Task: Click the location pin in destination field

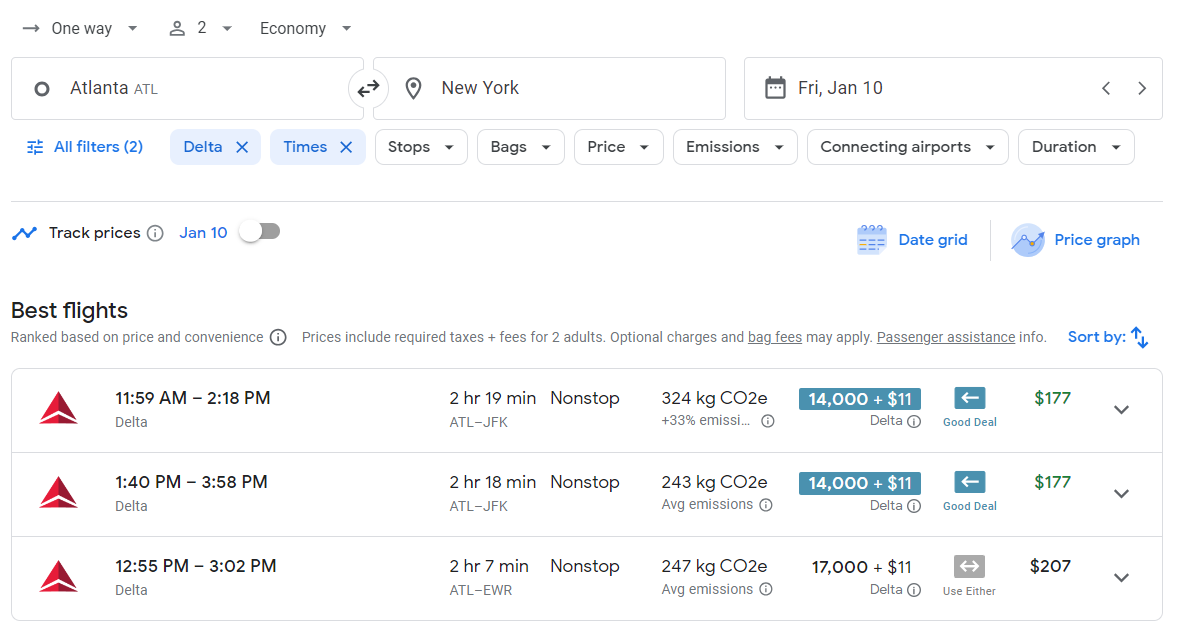Action: tap(413, 88)
